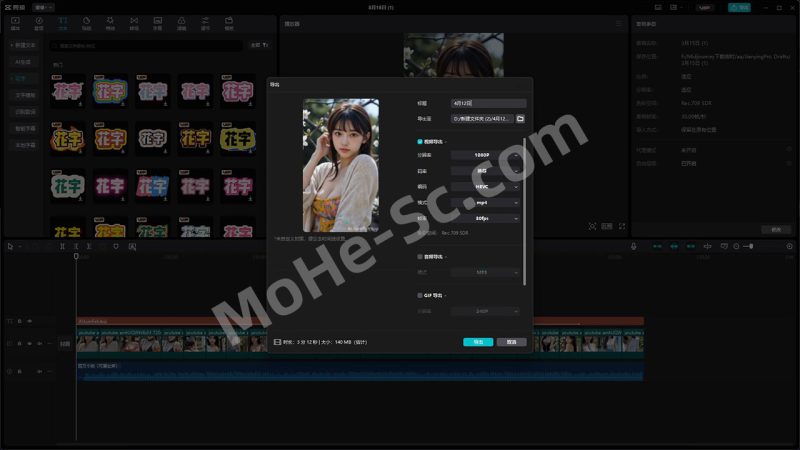This screenshot has width=800, height=450.
Task: Open the audio format dropdown showing MP3
Action: tap(485, 272)
